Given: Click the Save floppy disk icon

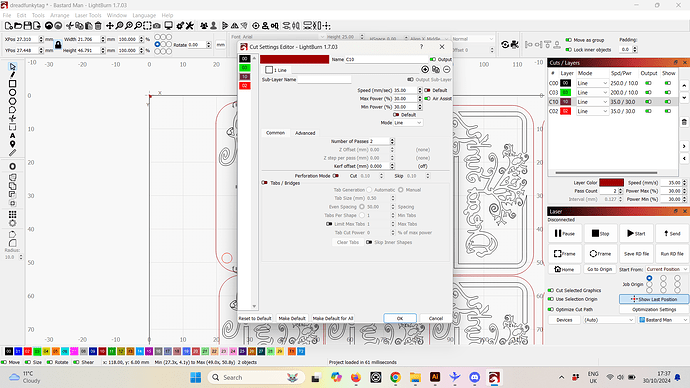Looking at the screenshot, I should (x=27, y=26).
